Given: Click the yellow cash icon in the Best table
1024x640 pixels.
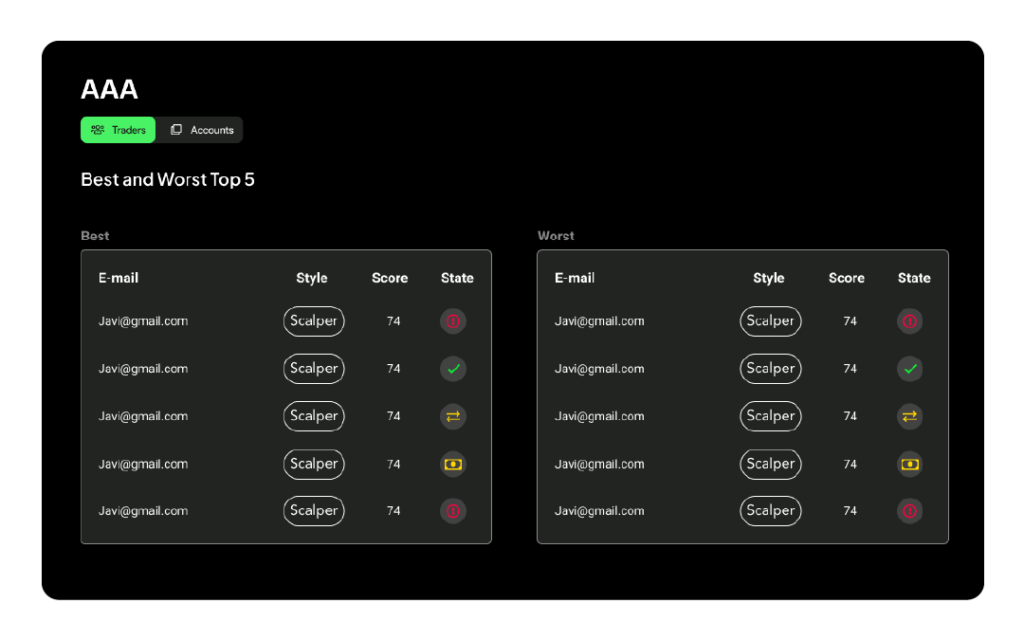Looking at the screenshot, I should [x=453, y=464].
